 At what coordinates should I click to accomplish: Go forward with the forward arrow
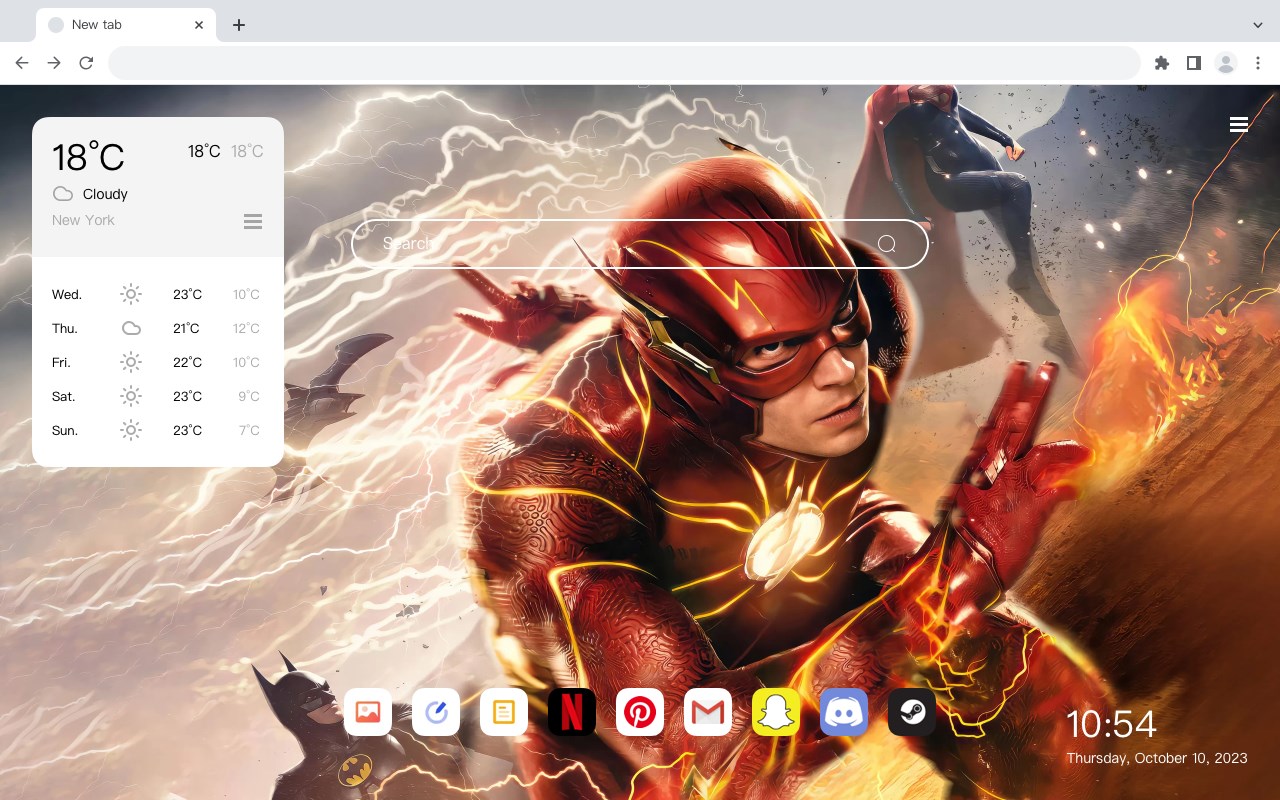54,63
